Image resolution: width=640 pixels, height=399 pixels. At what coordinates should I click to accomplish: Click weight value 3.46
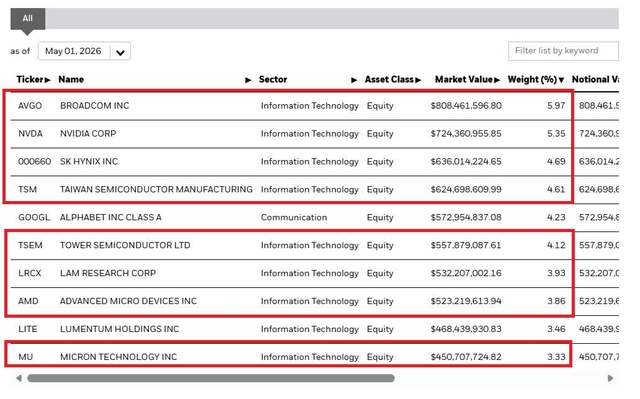coord(556,329)
